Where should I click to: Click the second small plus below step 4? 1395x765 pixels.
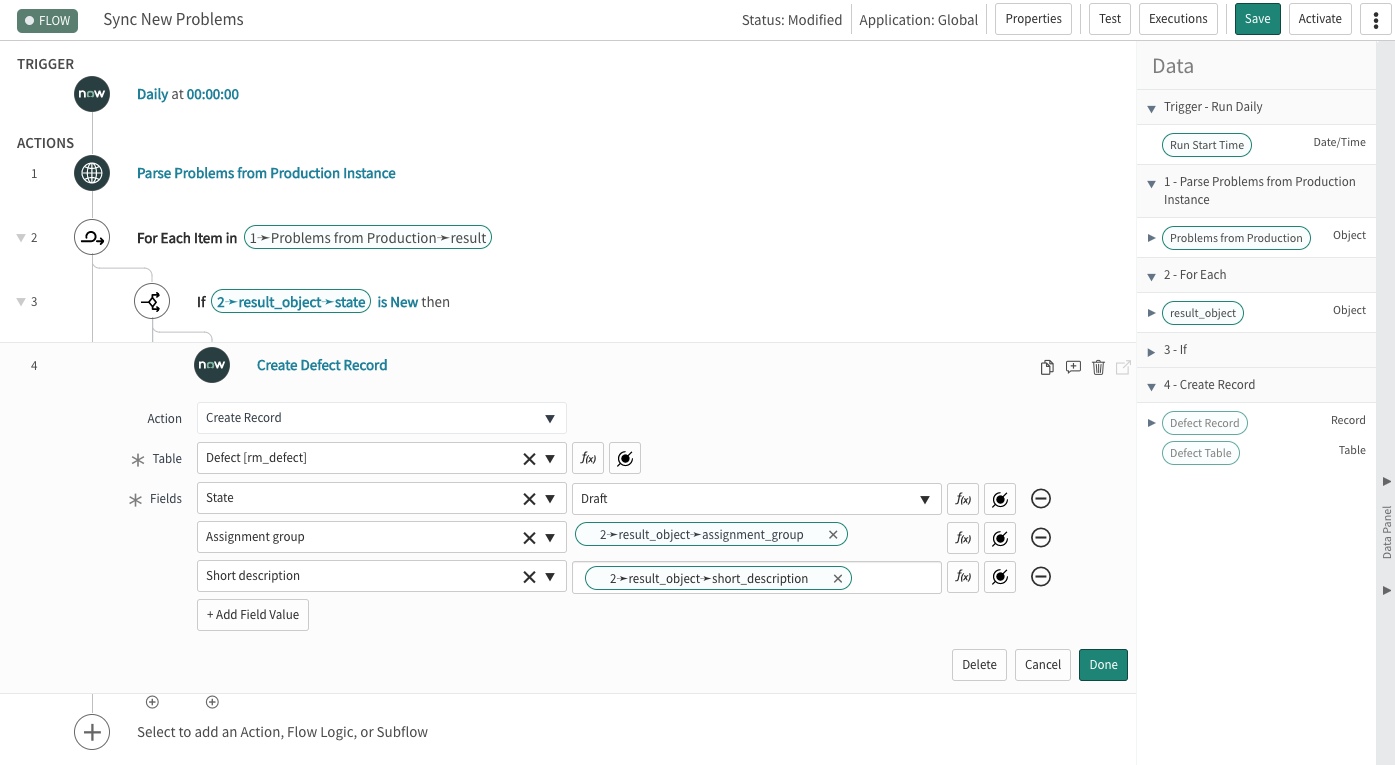[x=212, y=703]
